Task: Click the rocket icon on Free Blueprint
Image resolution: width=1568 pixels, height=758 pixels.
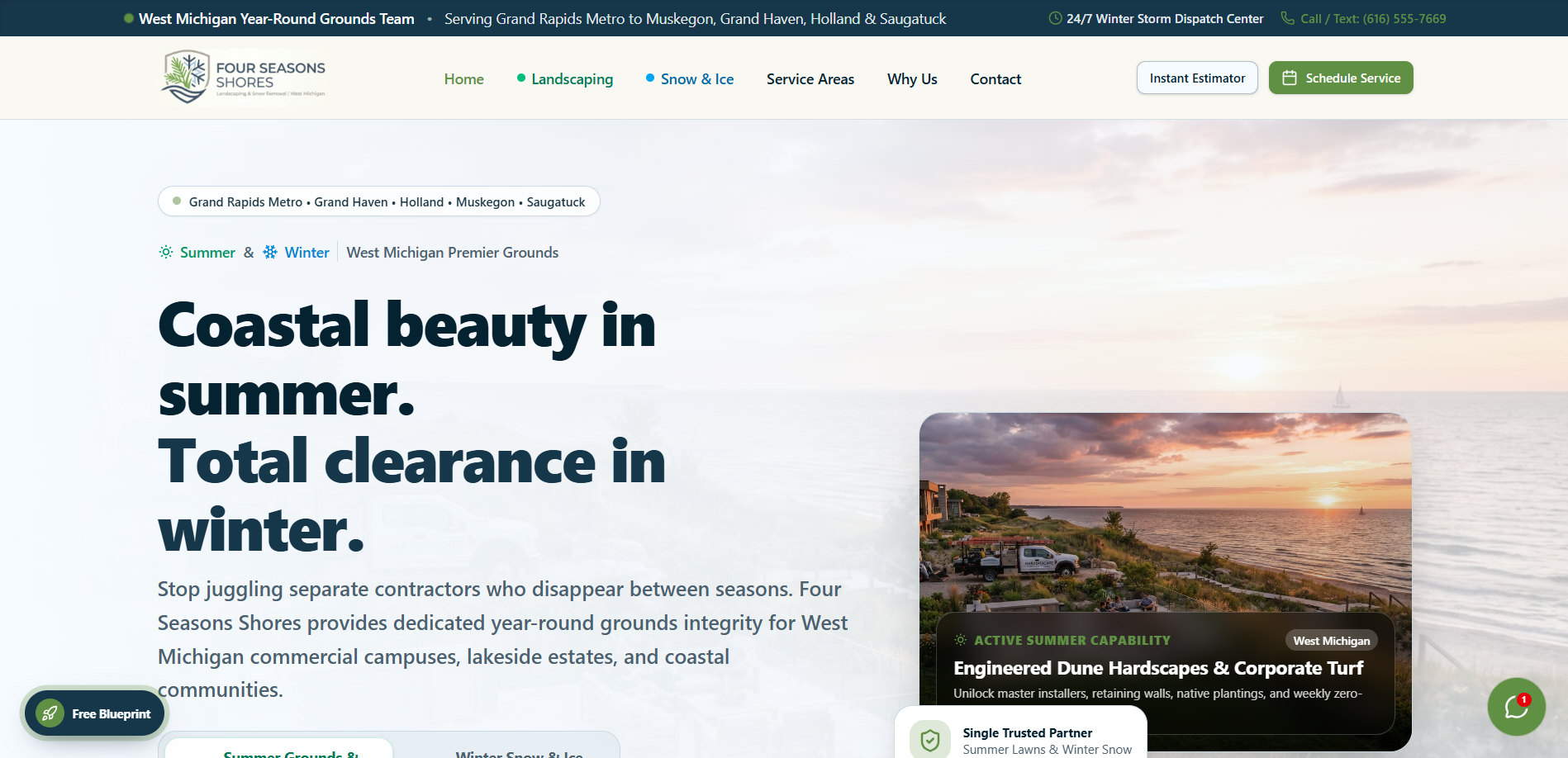Action: [50, 713]
